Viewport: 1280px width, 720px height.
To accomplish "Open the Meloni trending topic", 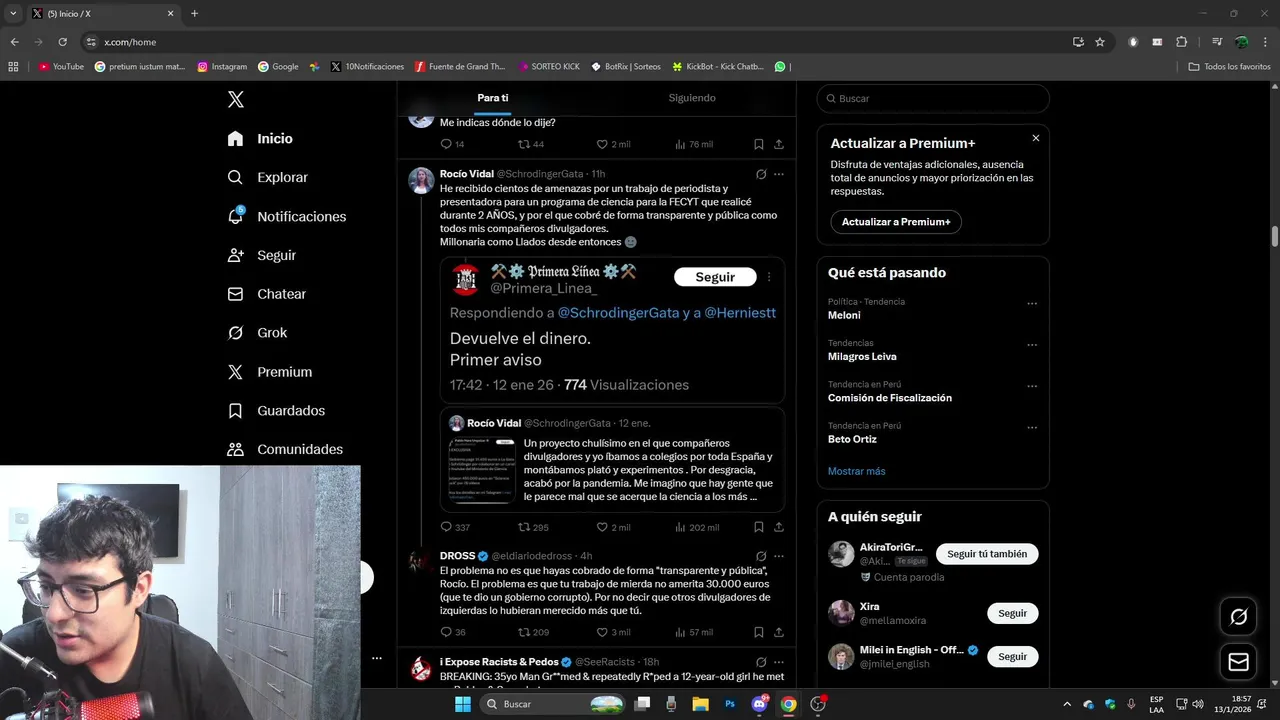I will click(x=844, y=315).
